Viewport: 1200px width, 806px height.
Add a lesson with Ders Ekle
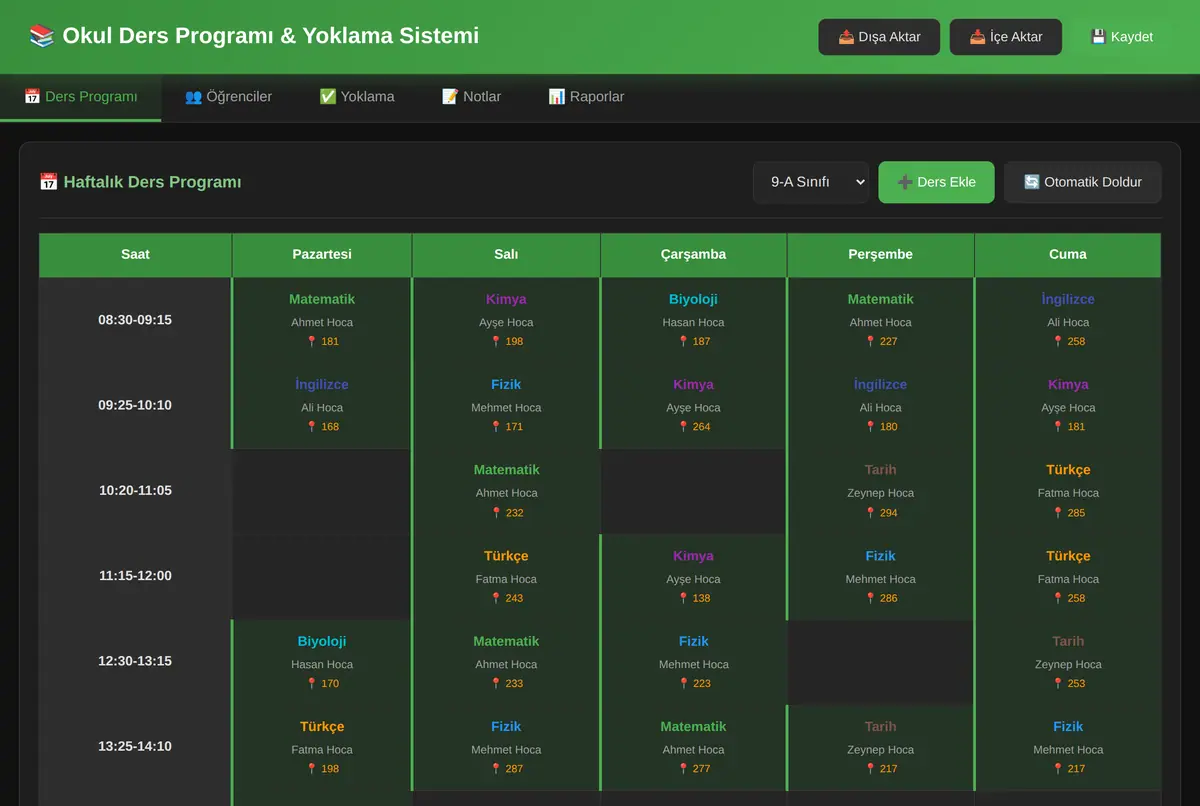click(x=936, y=182)
